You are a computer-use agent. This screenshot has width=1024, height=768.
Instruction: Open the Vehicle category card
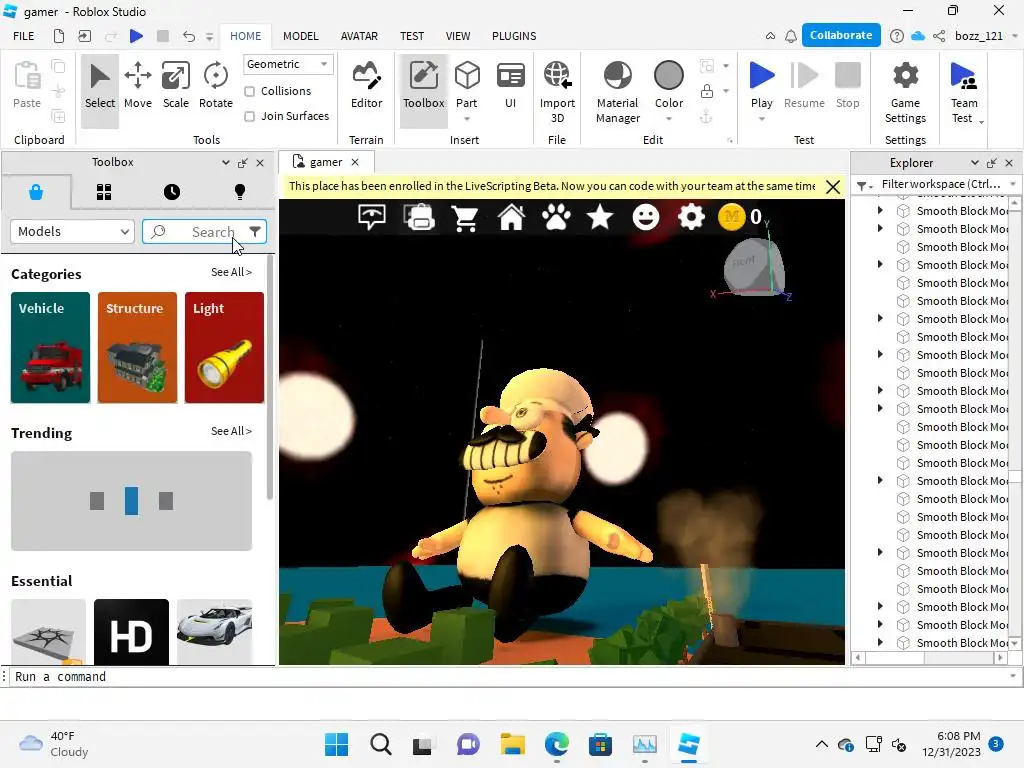(x=50, y=347)
